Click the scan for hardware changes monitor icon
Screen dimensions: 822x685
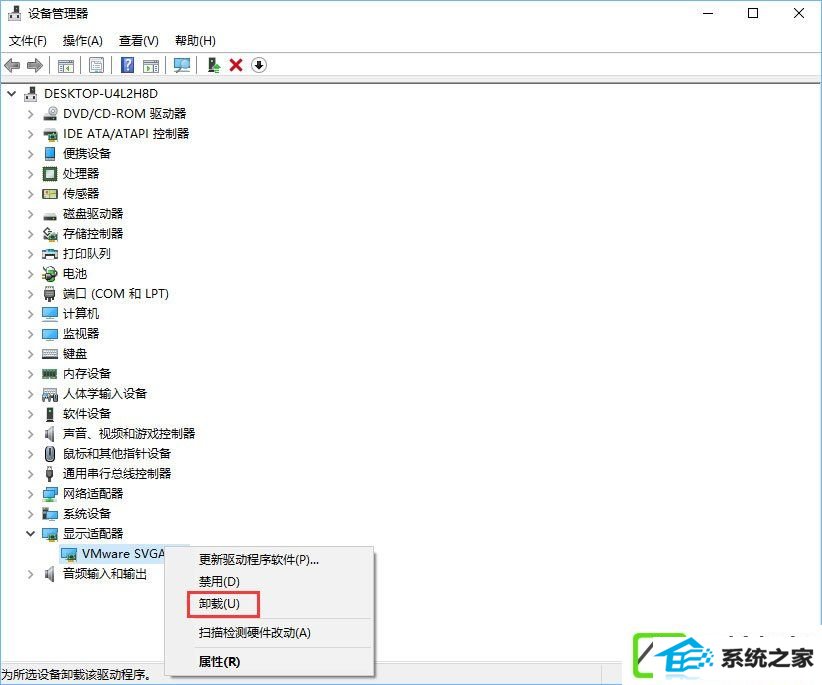182,66
